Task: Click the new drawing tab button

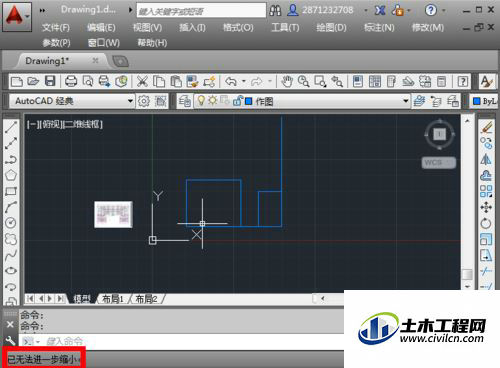Action: (120, 61)
